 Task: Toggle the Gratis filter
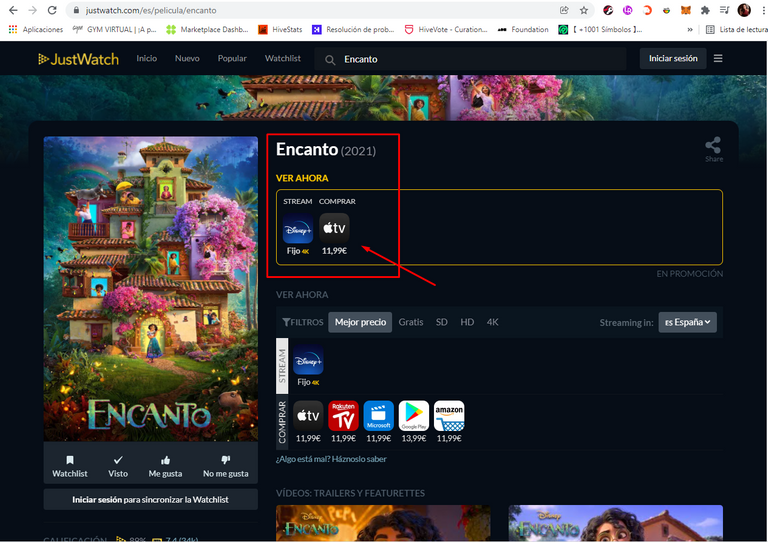[410, 322]
